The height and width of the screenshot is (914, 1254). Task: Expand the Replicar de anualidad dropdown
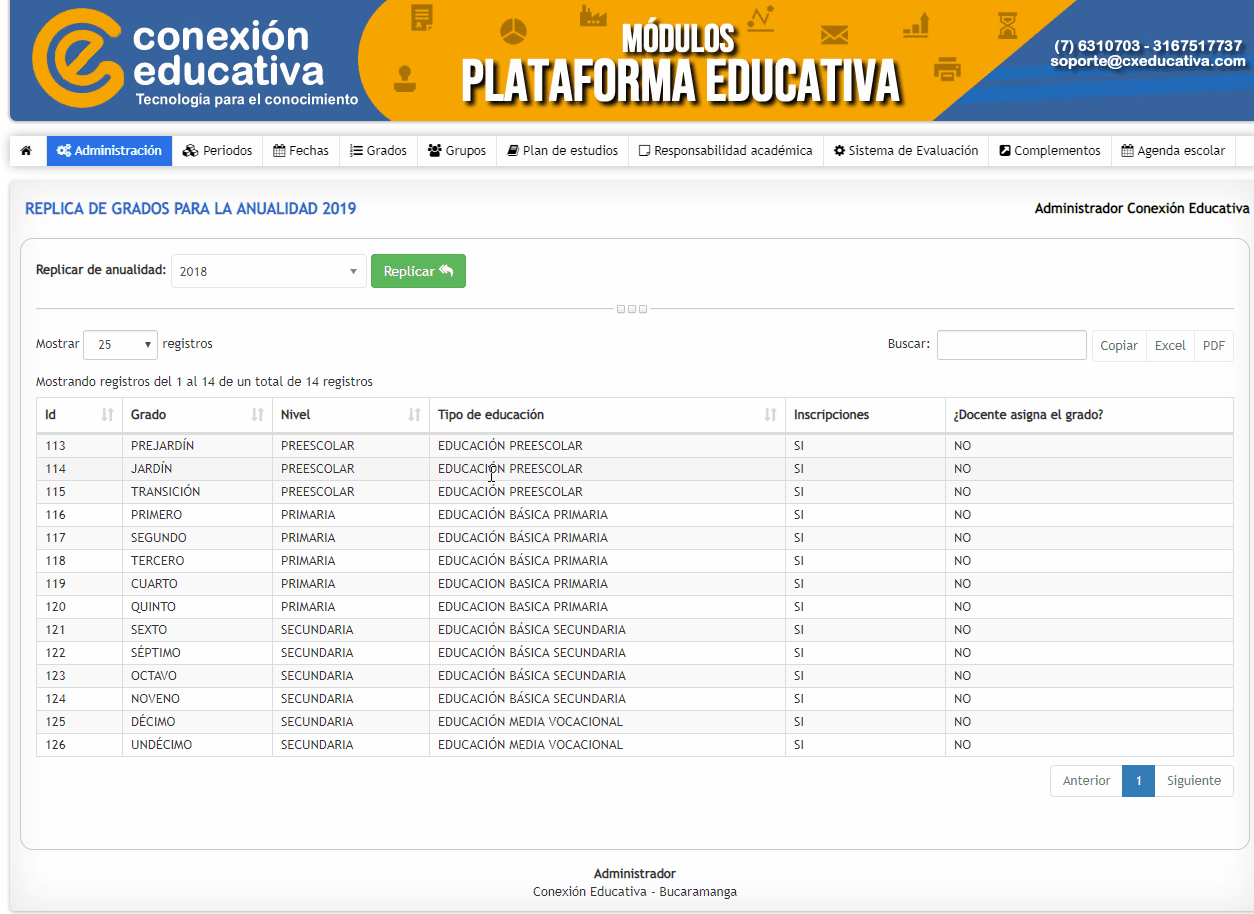tap(268, 271)
